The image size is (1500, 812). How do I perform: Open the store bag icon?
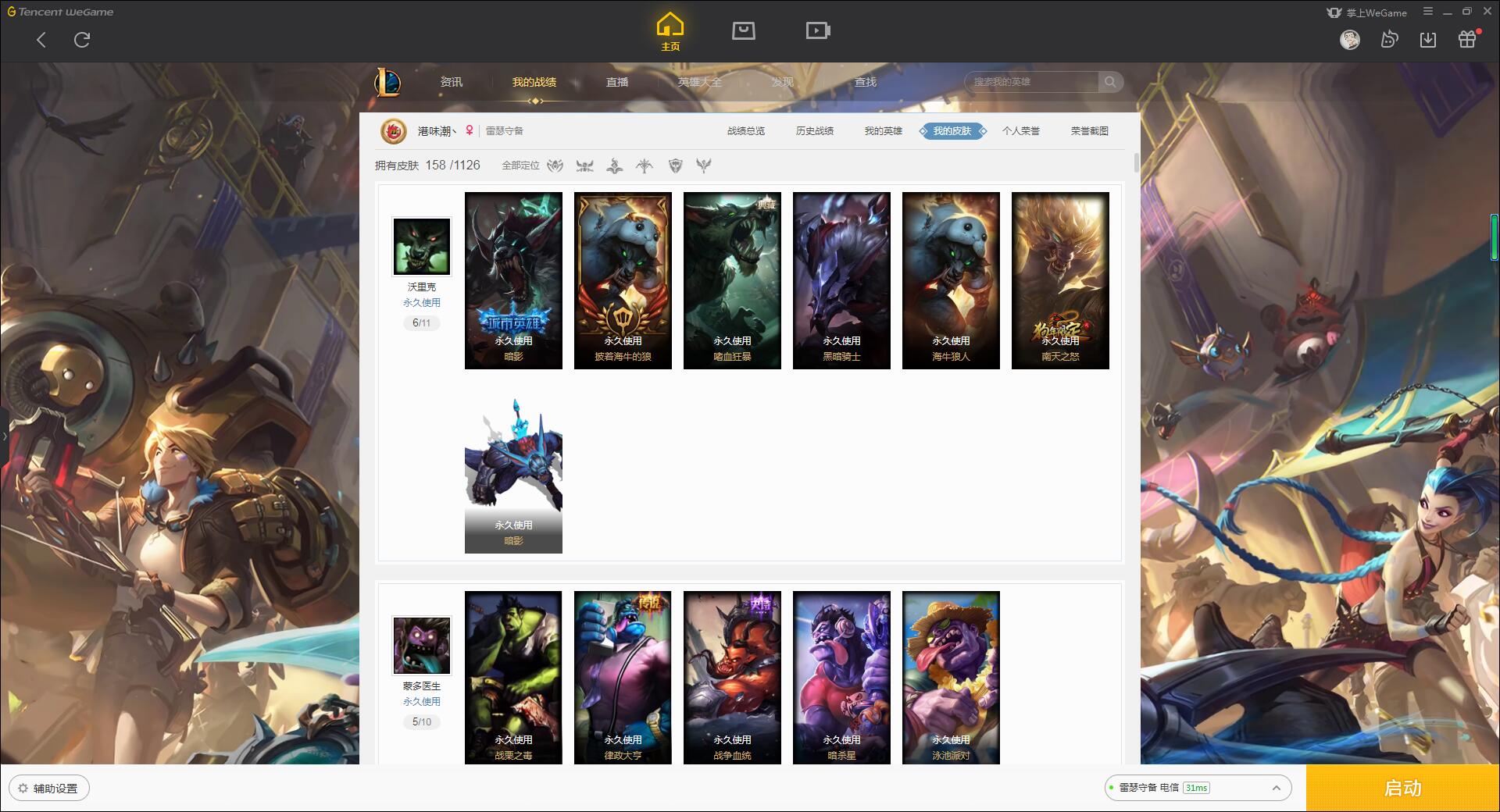click(744, 30)
